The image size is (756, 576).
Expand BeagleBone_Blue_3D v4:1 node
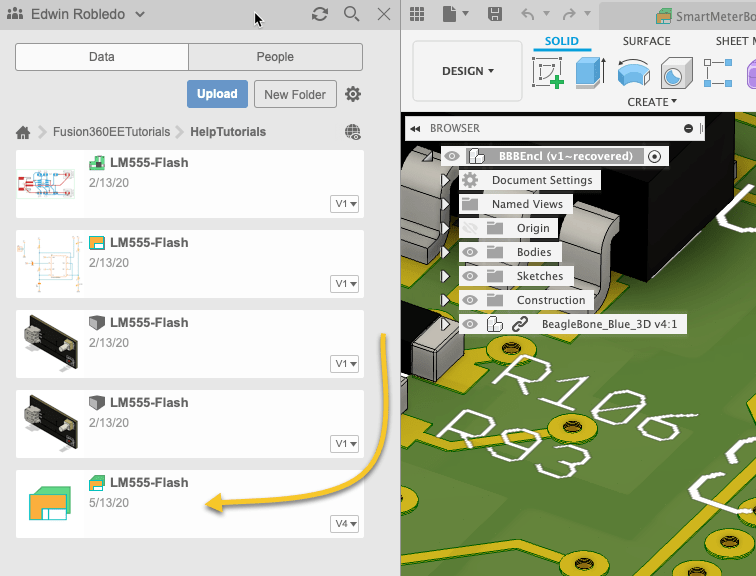(445, 324)
